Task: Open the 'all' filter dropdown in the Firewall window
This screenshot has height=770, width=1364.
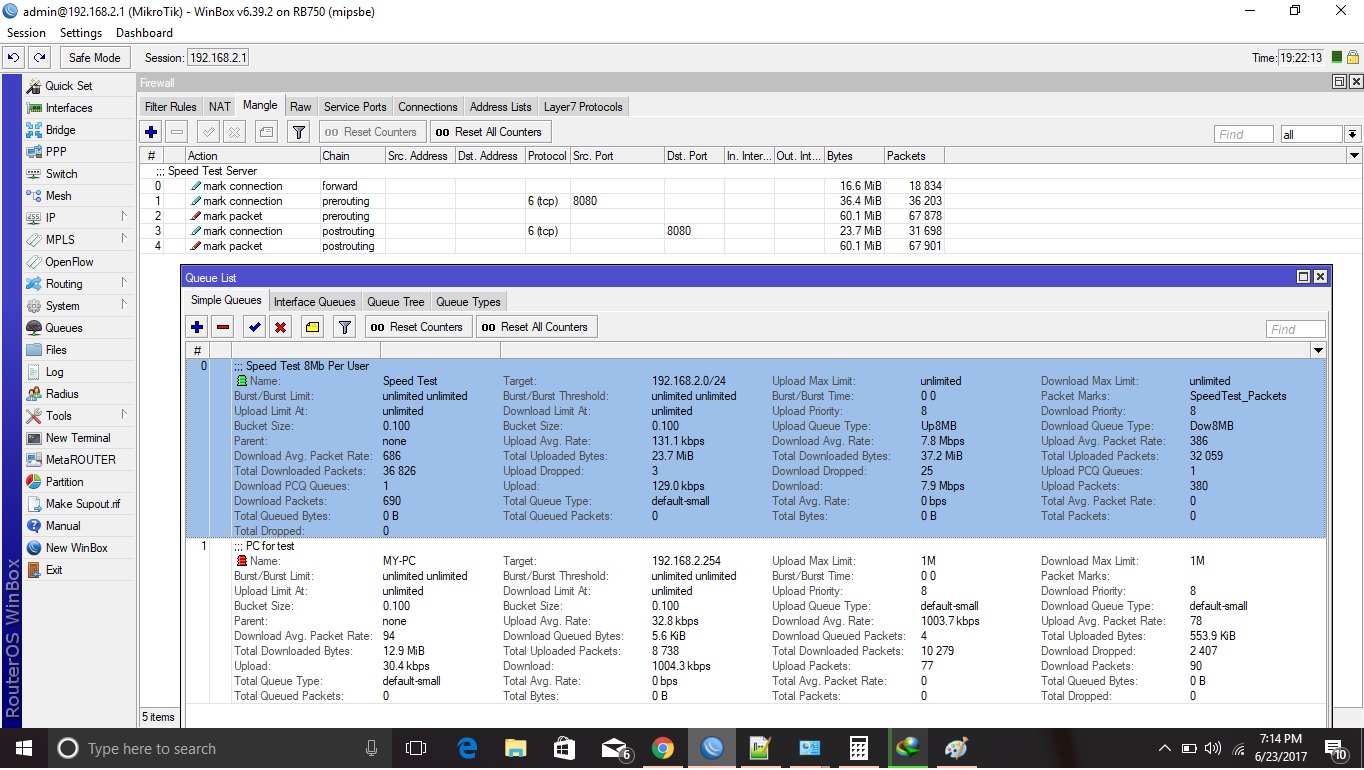Action: (1311, 133)
